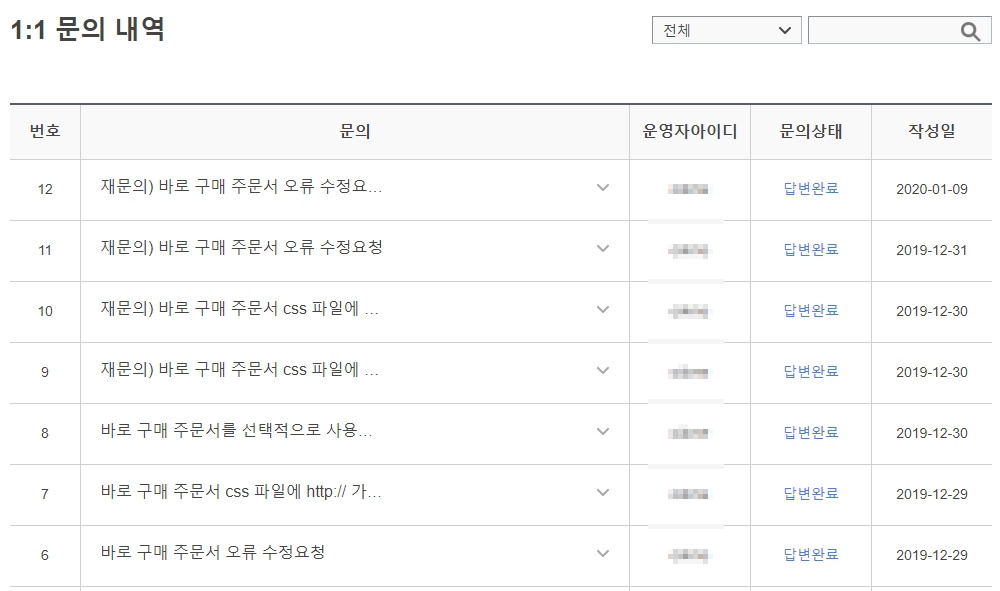Expand inquiry number 11 chevron
The width and height of the screenshot is (1000, 591).
pyautogui.click(x=602, y=249)
